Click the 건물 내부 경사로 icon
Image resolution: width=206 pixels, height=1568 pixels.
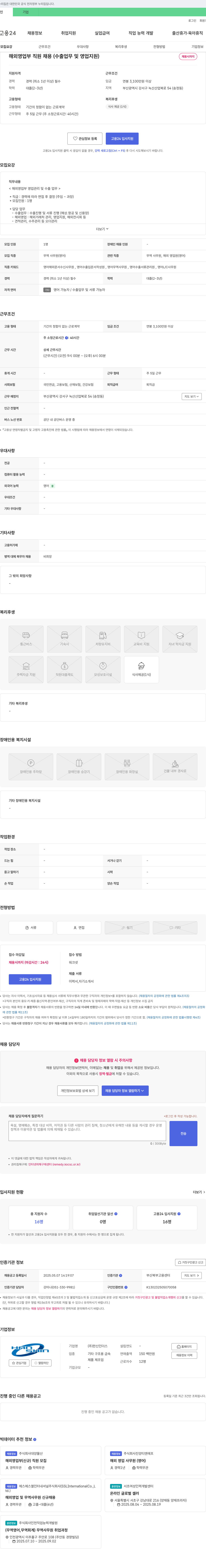tap(175, 767)
